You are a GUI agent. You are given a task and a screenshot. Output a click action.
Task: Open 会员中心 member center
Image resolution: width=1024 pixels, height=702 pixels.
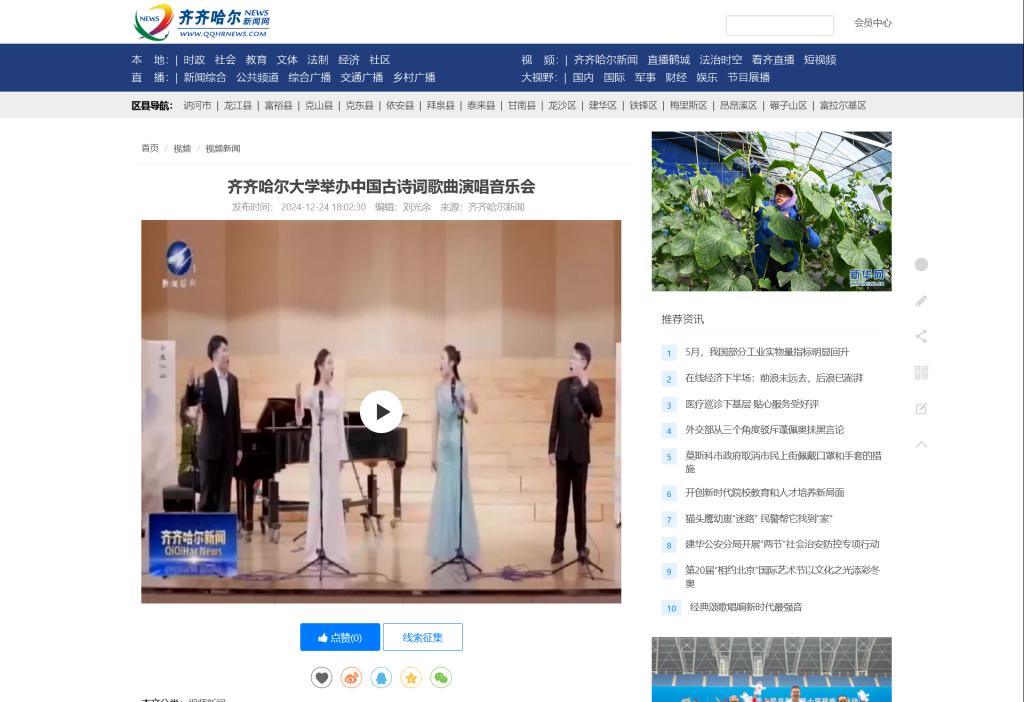pyautogui.click(x=872, y=23)
